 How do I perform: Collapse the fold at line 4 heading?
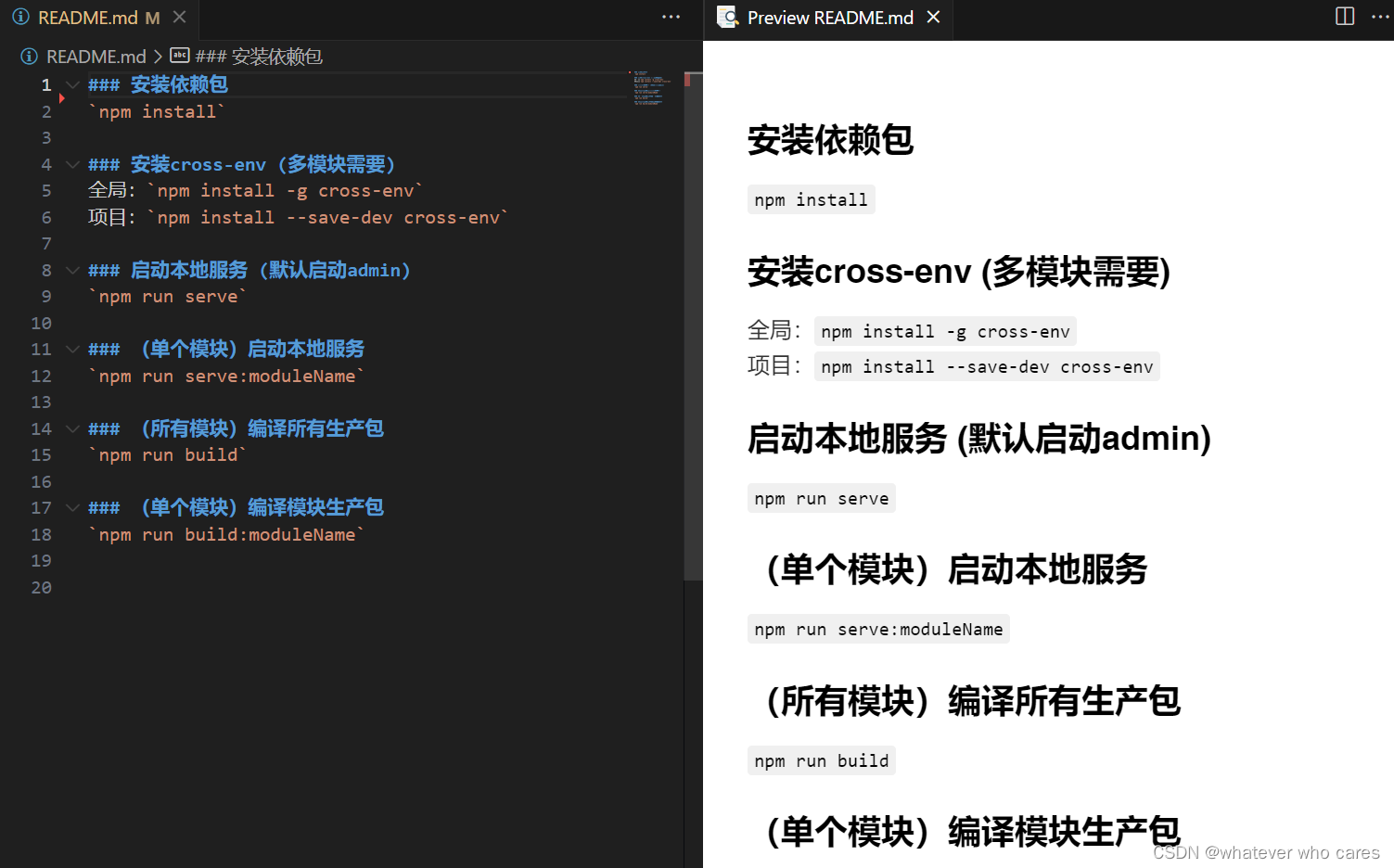pyautogui.click(x=72, y=165)
